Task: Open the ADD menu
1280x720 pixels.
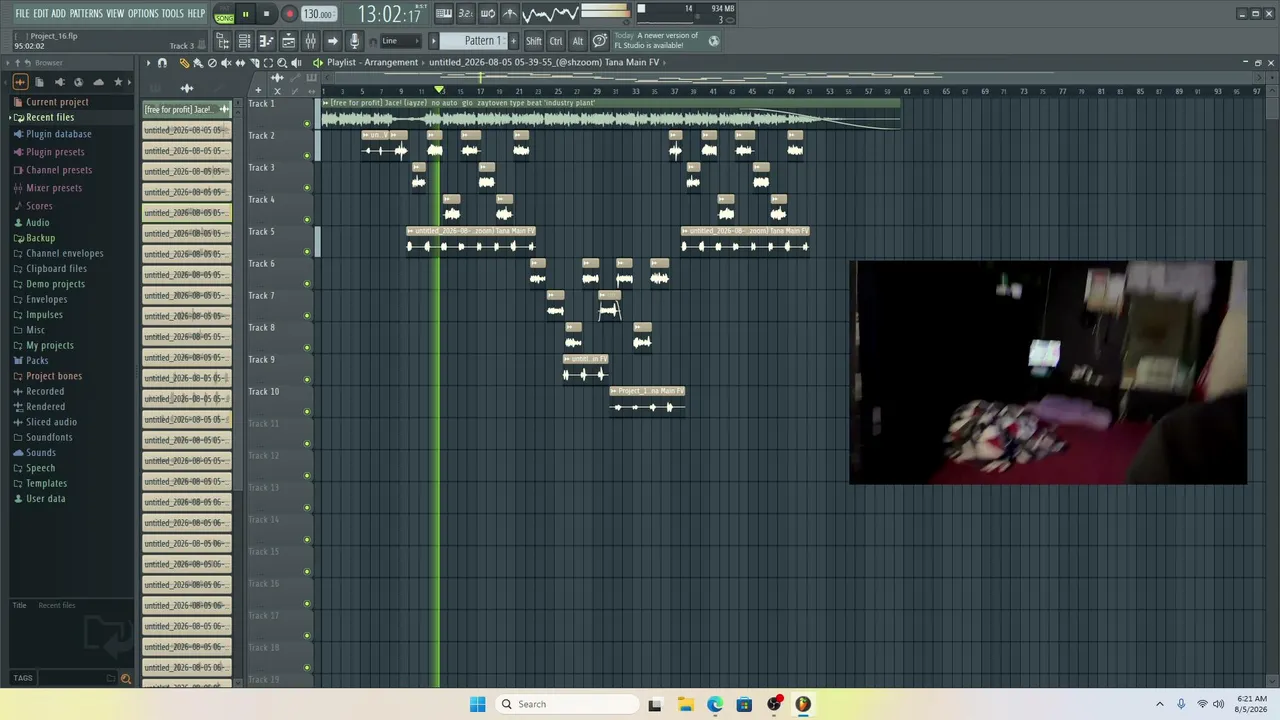Action: click(59, 13)
